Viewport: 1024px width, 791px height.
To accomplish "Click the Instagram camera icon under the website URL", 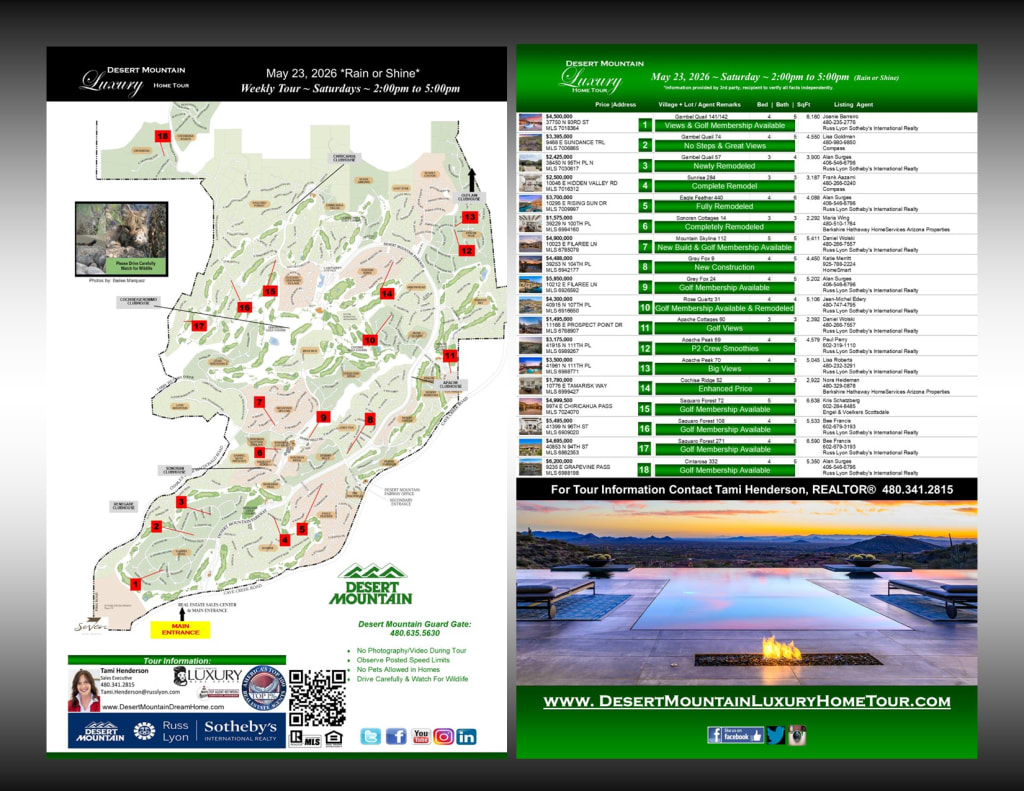I will (x=797, y=735).
